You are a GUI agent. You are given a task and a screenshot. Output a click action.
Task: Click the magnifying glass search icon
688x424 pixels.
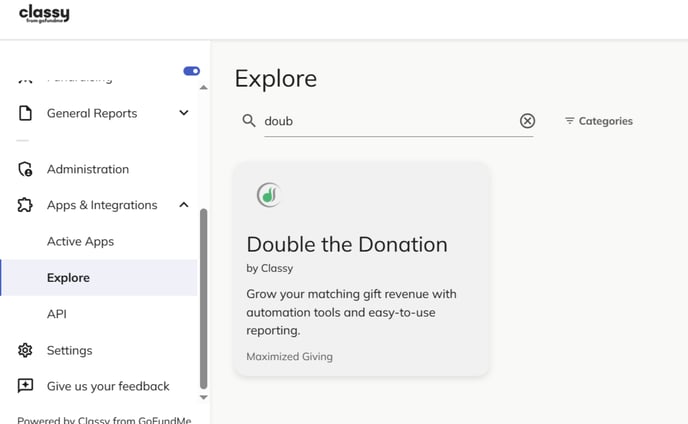[249, 121]
